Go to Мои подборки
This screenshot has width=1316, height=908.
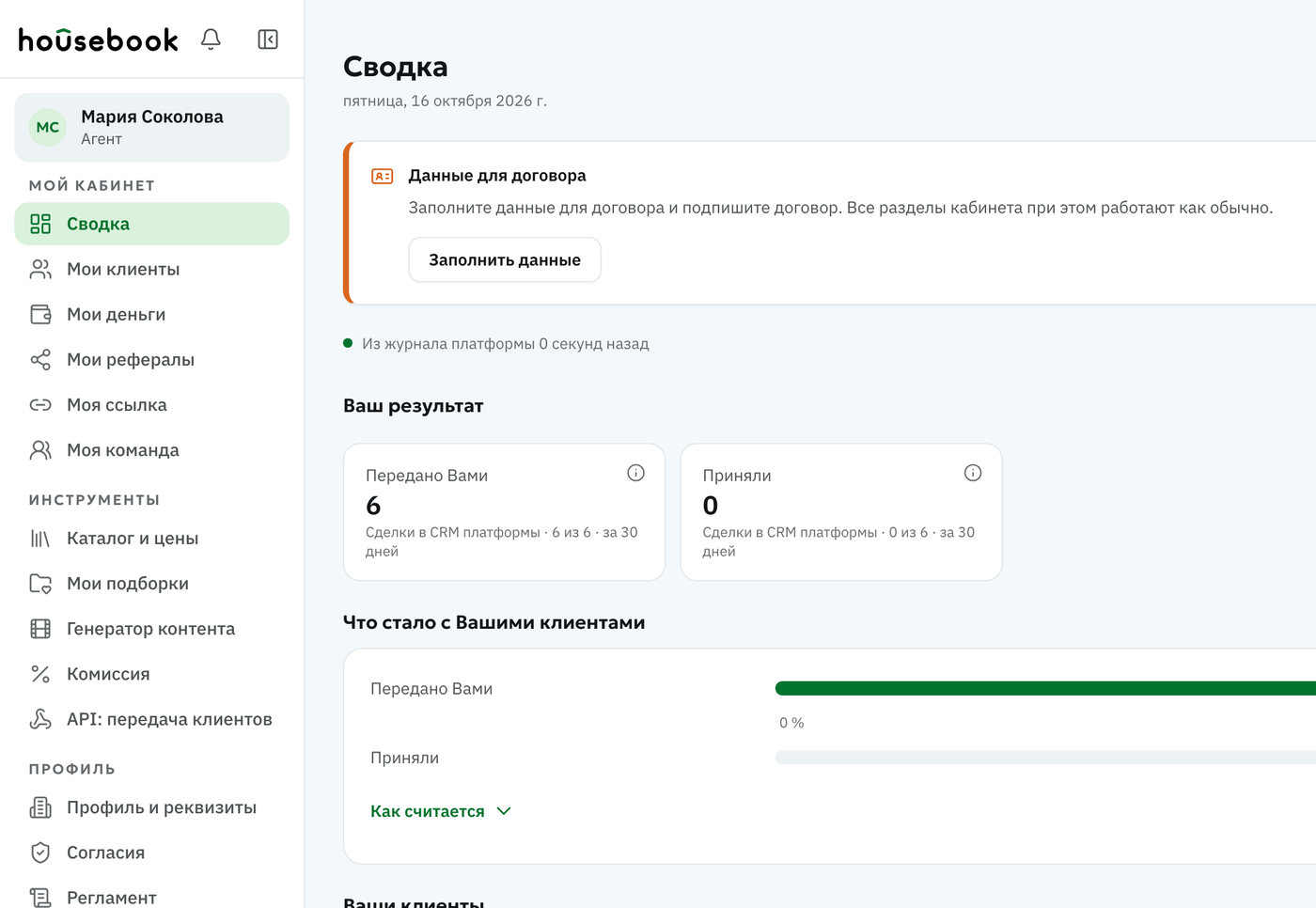(151, 583)
